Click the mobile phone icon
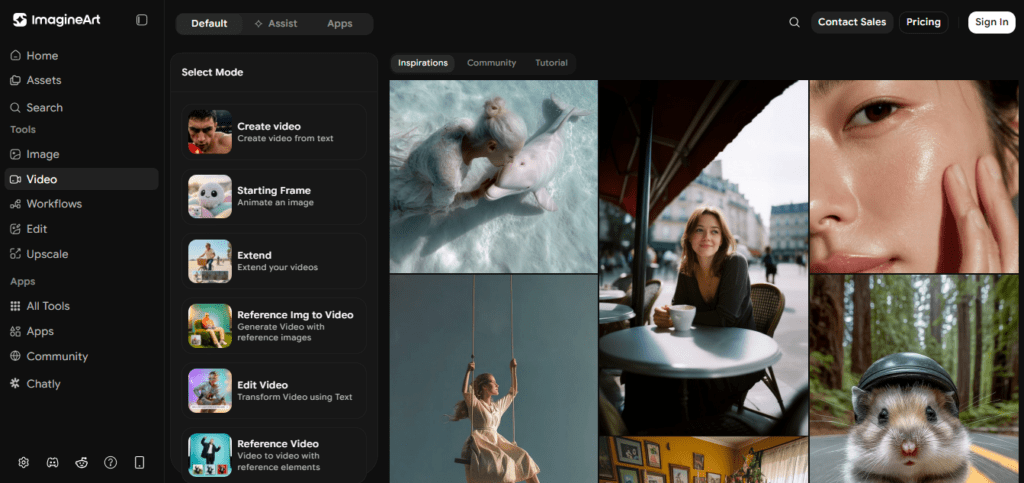Screen dimensions: 1024x483 tap(139, 463)
